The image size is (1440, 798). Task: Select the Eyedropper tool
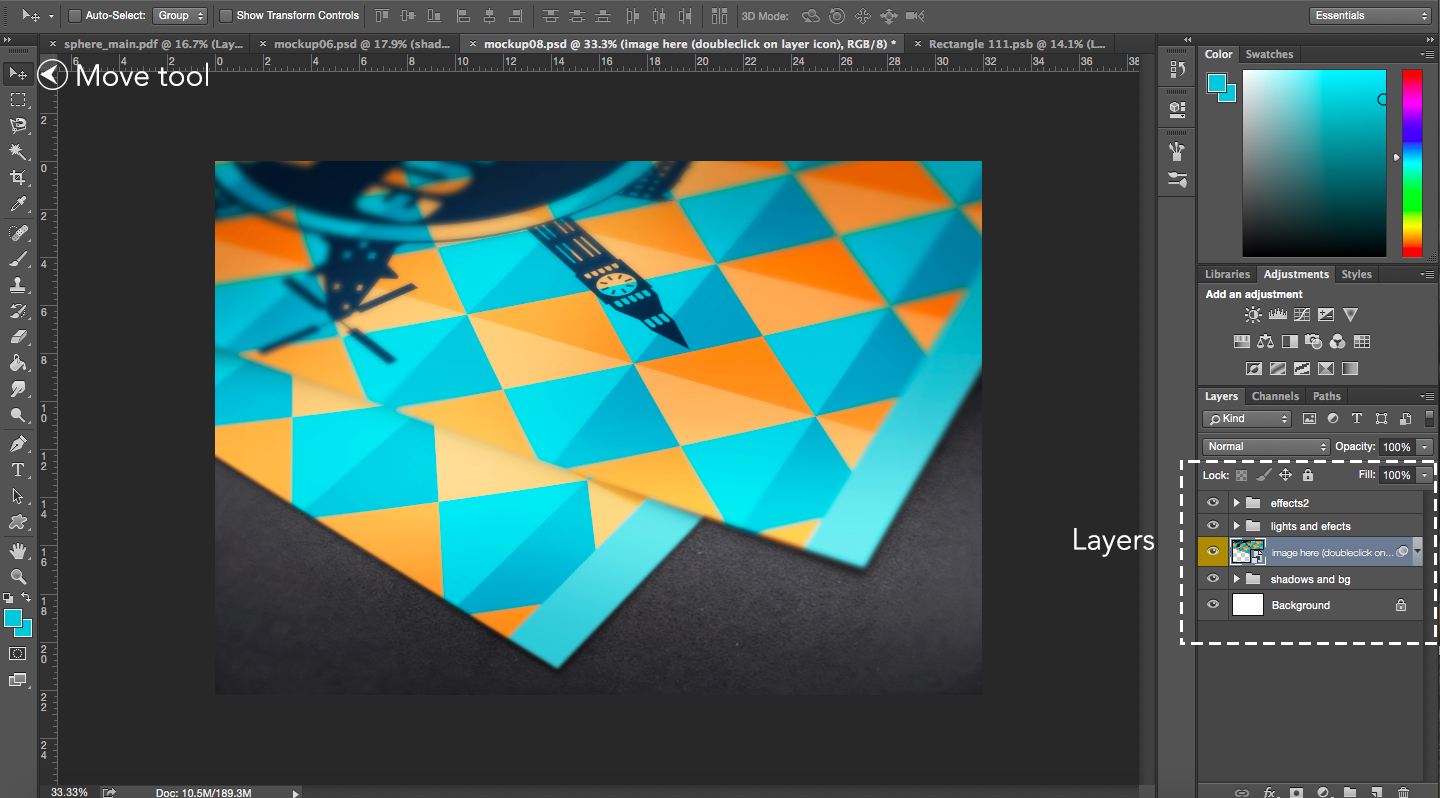coord(18,205)
